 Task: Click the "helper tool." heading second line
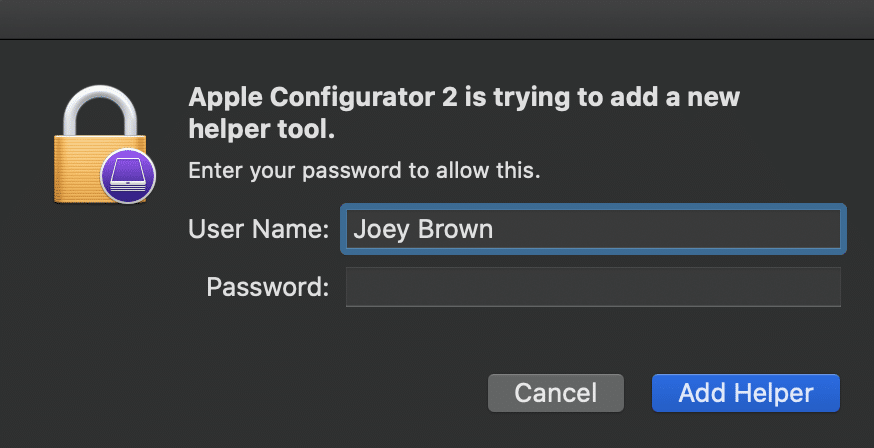coord(262,129)
